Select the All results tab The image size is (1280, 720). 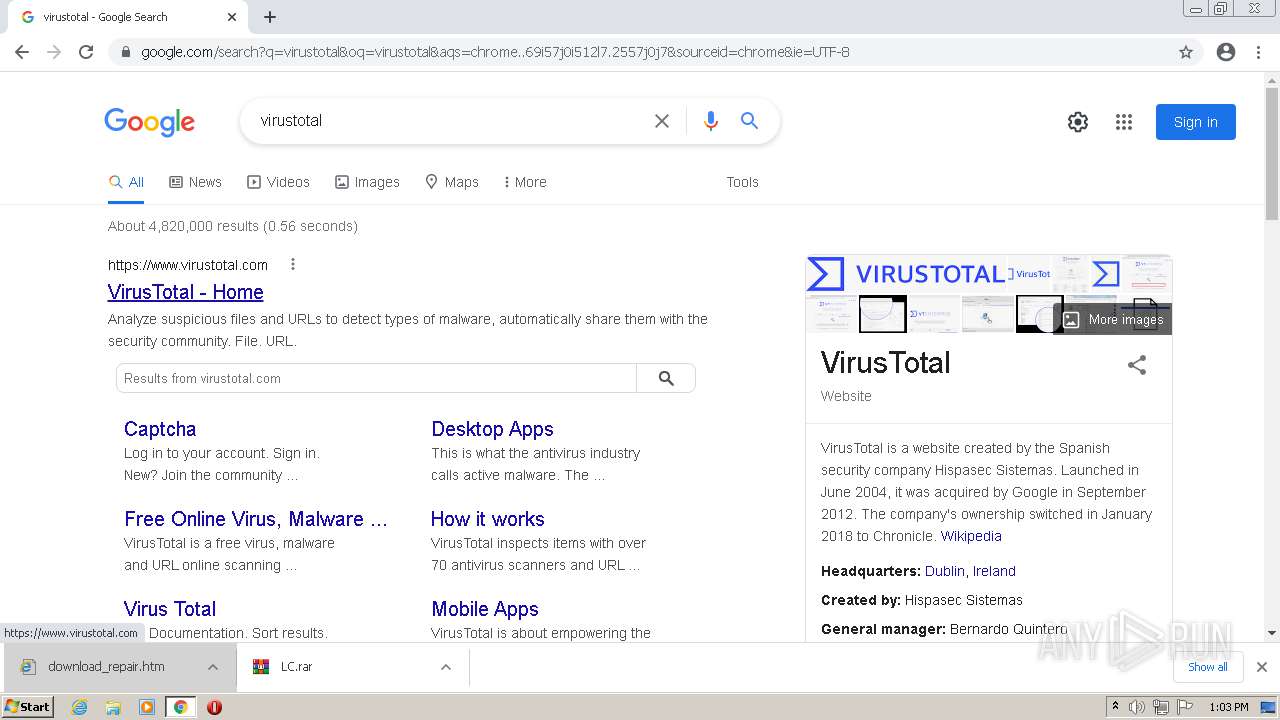(x=126, y=182)
